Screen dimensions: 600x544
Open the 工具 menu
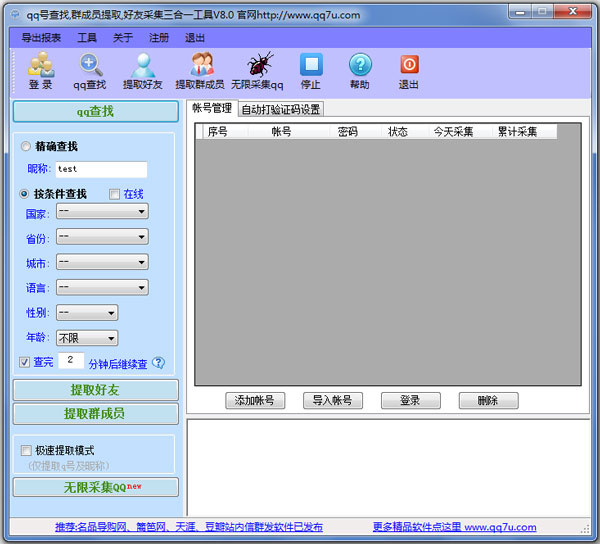pos(87,38)
